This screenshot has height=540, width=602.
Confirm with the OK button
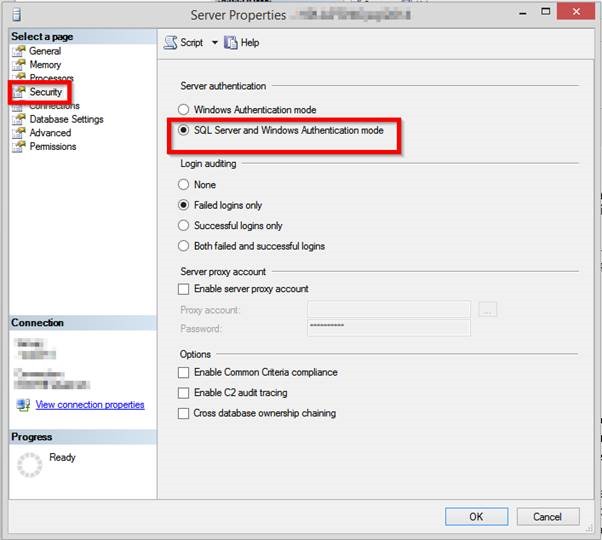pos(476,517)
